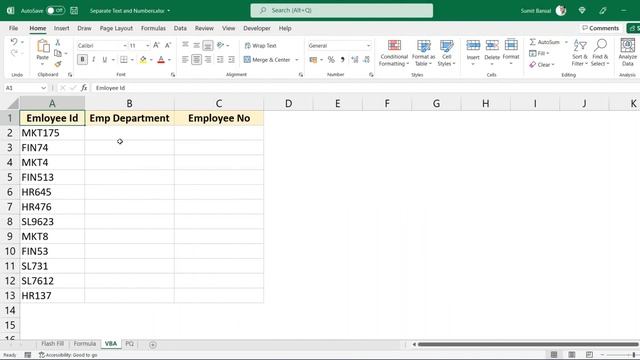Open the File menu
The height and width of the screenshot is (360, 640).
coord(13,28)
